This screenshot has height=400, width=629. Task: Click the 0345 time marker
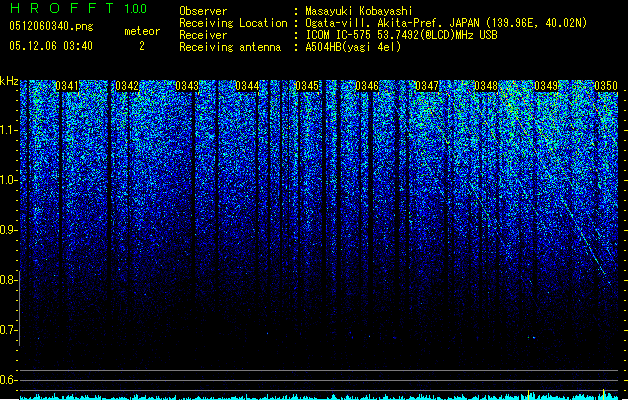(x=307, y=86)
